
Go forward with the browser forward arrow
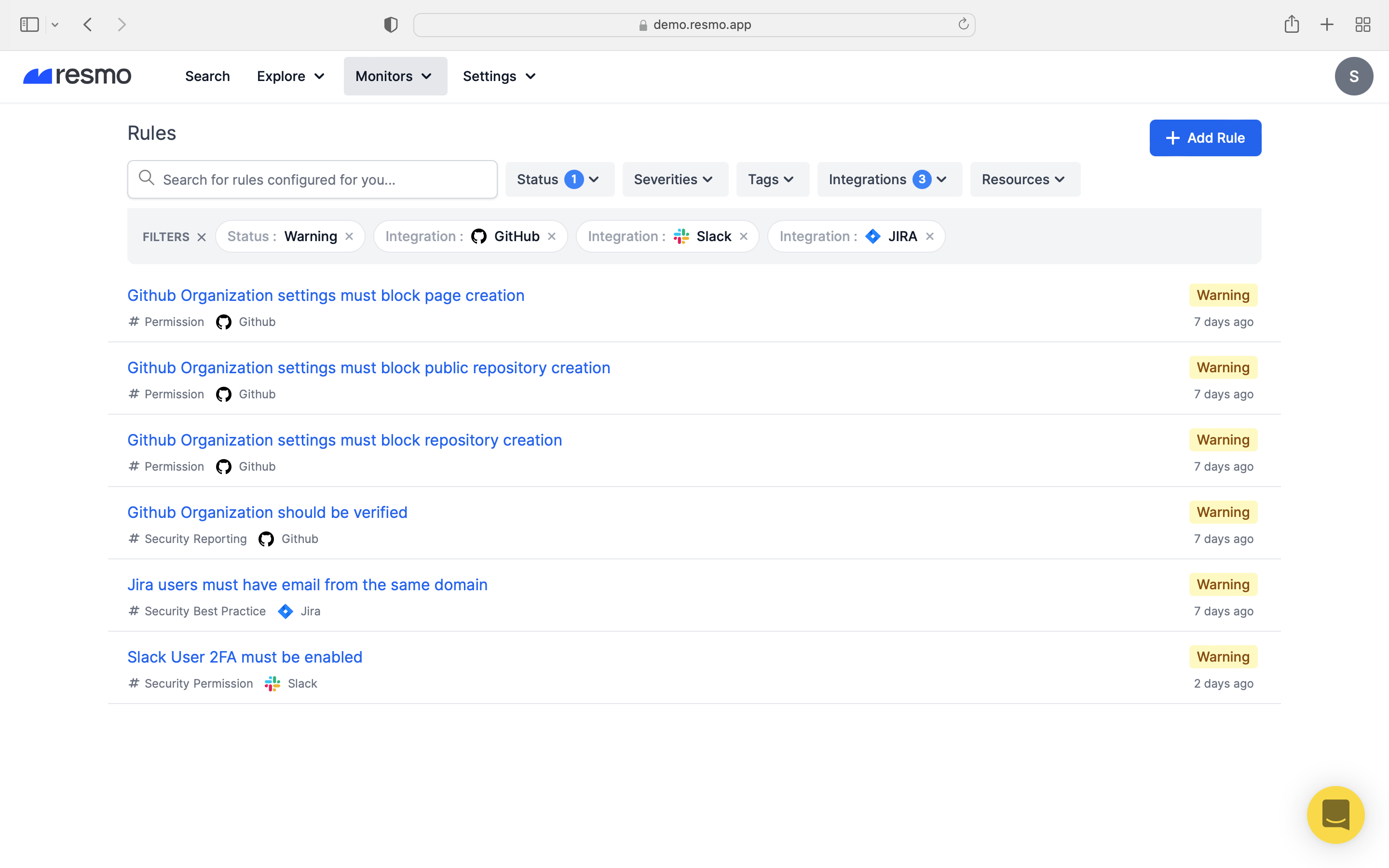[122, 25]
